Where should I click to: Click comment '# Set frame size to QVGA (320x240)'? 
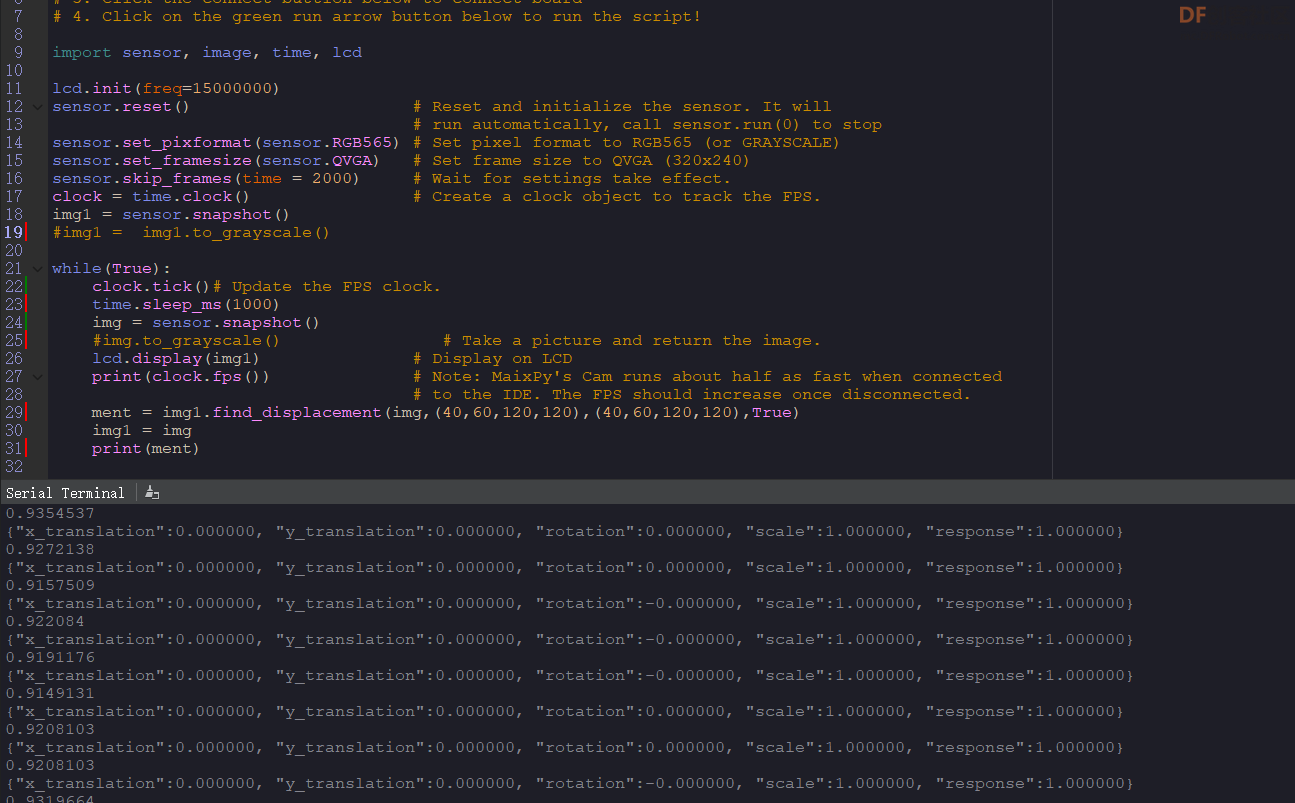point(581,161)
